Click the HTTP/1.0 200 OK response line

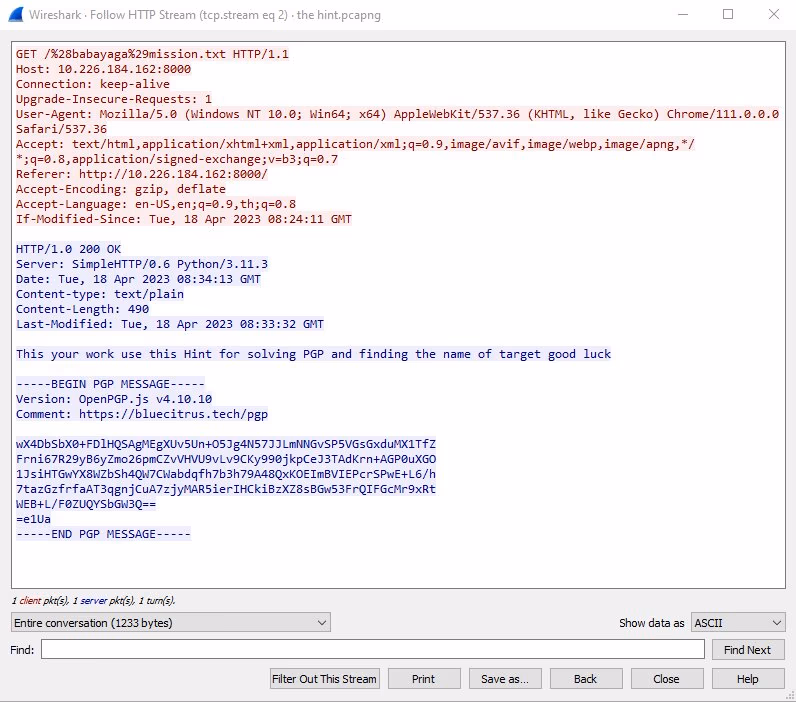click(69, 249)
